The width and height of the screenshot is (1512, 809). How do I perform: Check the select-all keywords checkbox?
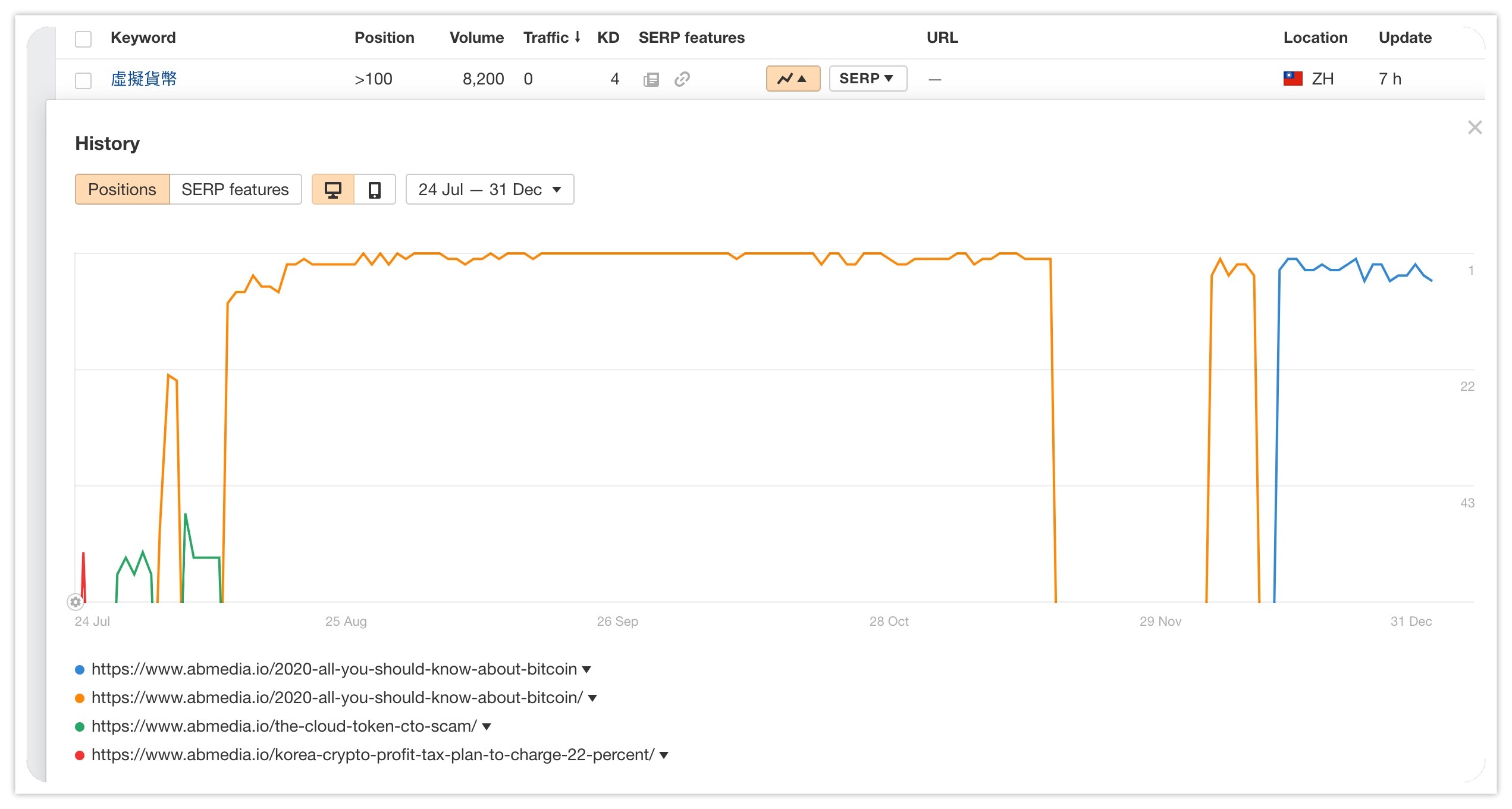83,39
